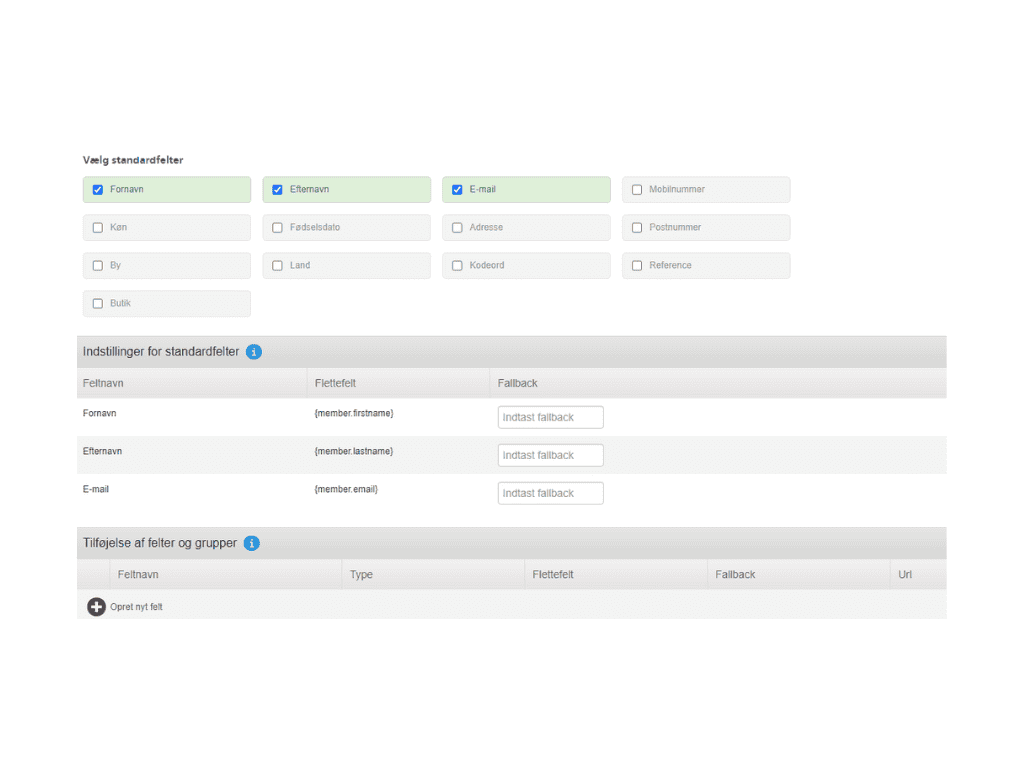Screen dimensions: 1024x768
Task: Disable the E-mail standard field checkbox
Action: pyautogui.click(x=457, y=190)
